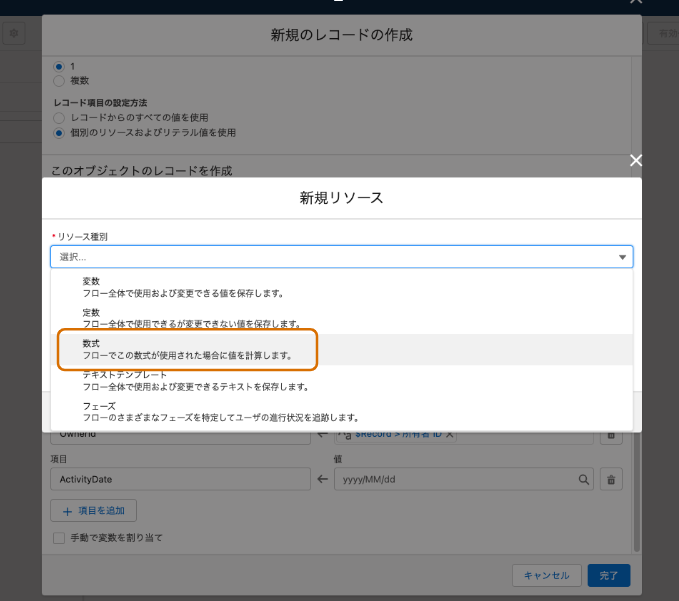The height and width of the screenshot is (601, 679).
Task: Select レコードからのすべての値を使用 radio button
Action: 59,118
